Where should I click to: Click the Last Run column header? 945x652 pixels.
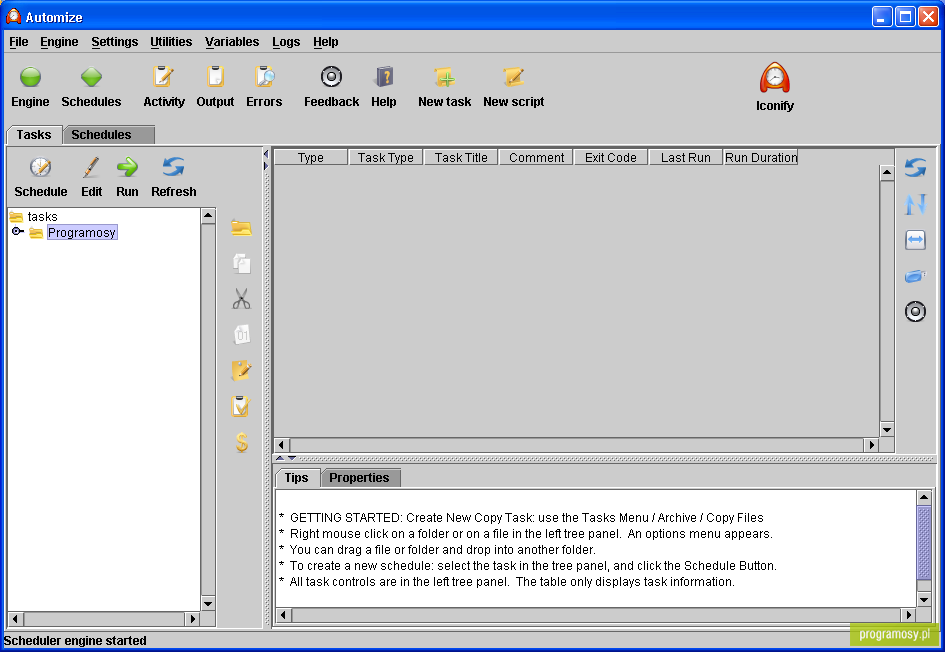coord(686,157)
